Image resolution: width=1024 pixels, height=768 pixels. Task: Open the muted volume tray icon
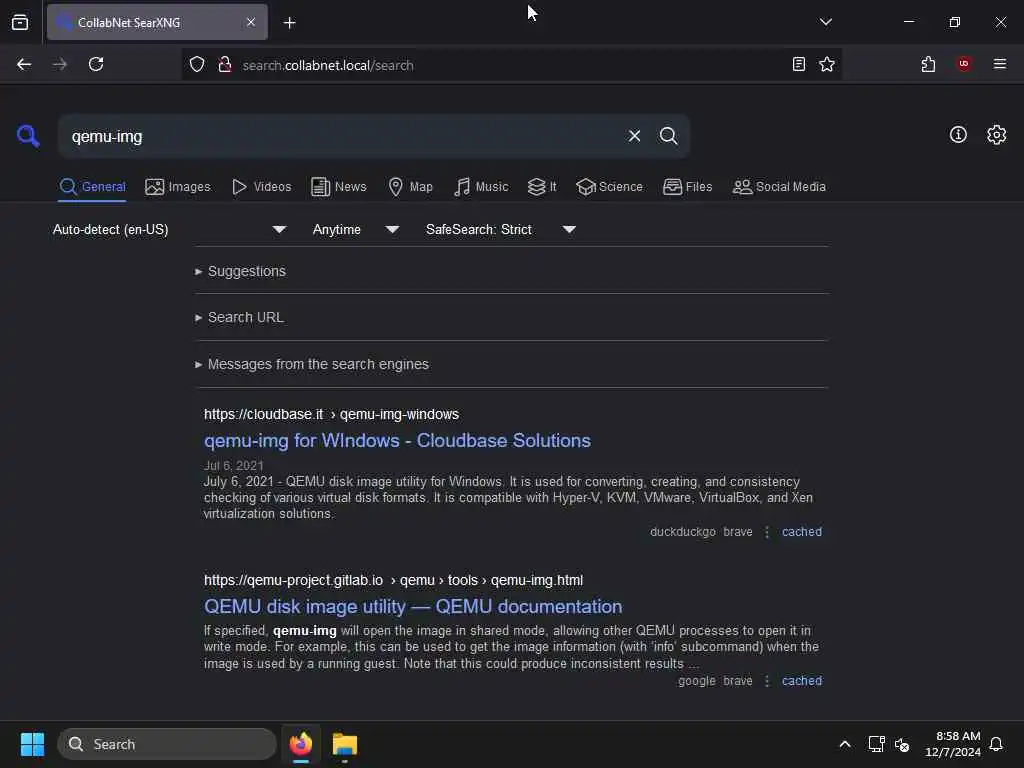coord(902,744)
